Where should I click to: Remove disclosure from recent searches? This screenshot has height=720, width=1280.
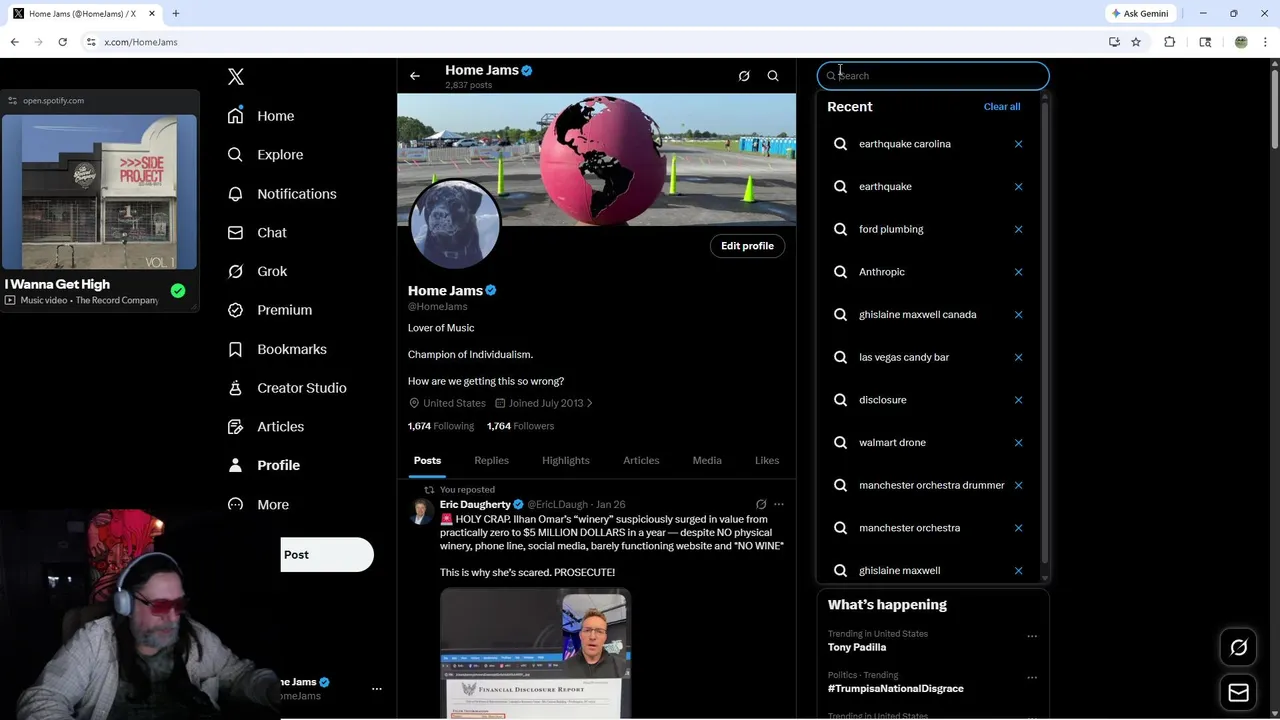coord(1018,400)
